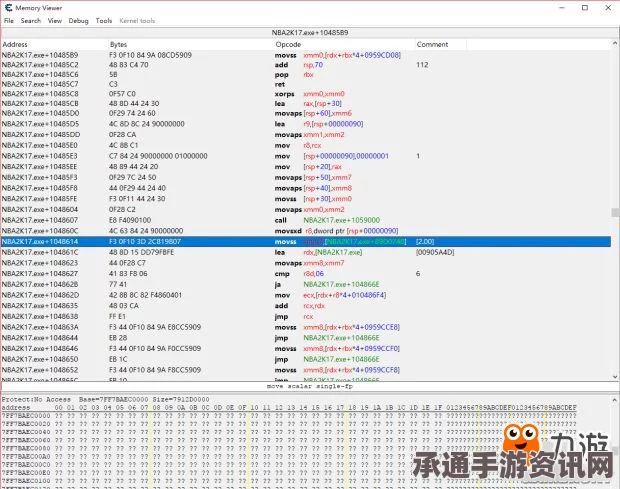Select mov r8,rcx row
This screenshot has width=620, height=489.
point(306,145)
